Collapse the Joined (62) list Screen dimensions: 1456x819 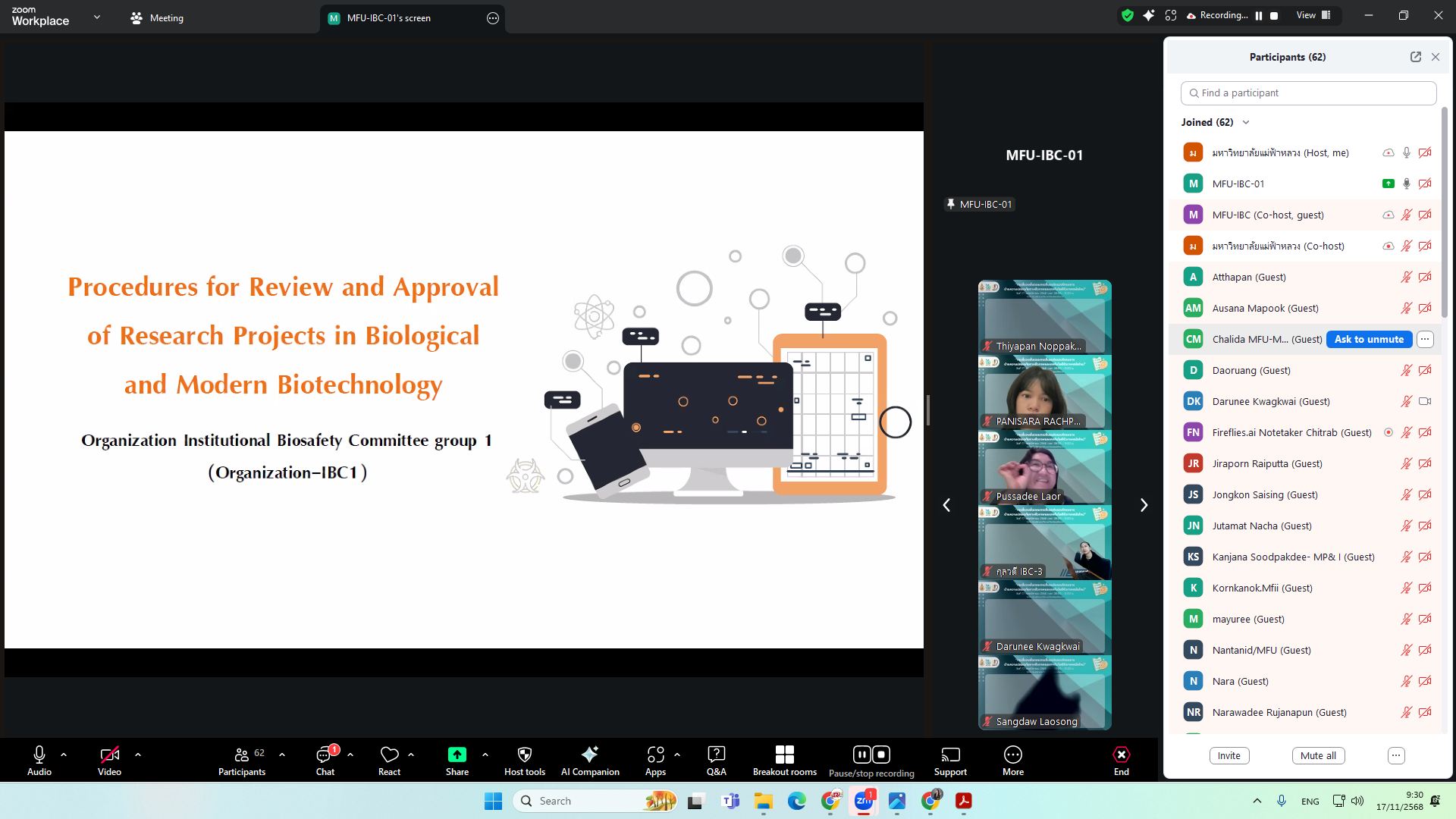click(1245, 122)
